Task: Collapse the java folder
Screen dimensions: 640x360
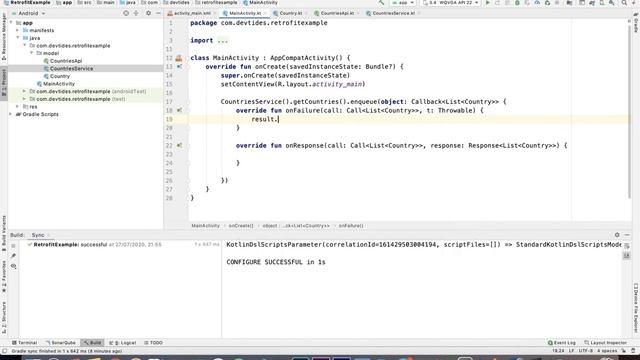Action: click(18, 38)
